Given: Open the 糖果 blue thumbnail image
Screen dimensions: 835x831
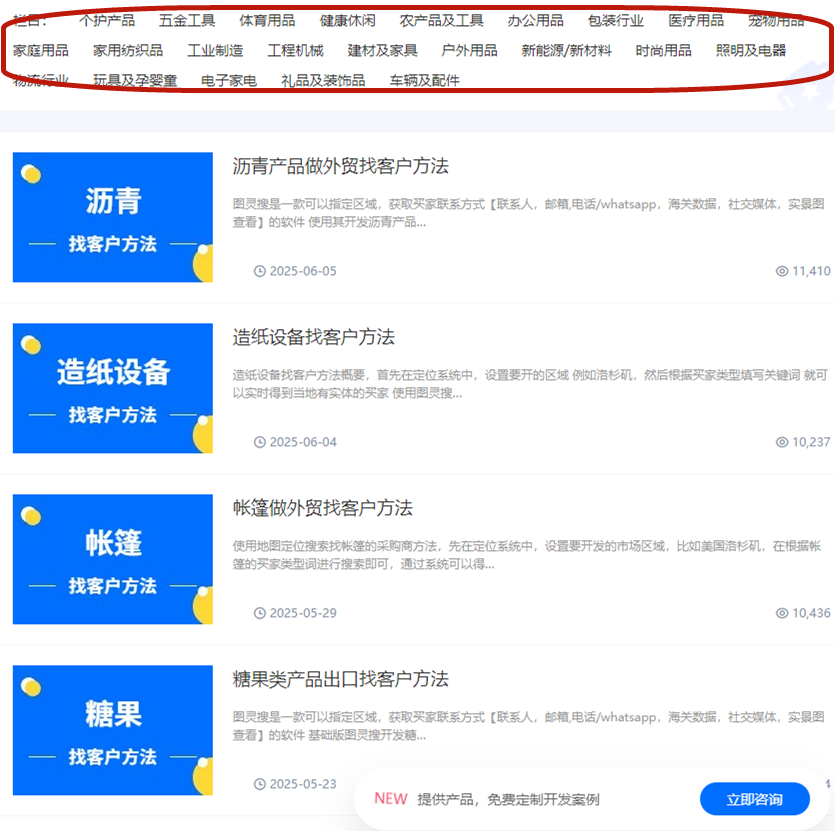Looking at the screenshot, I should pyautogui.click(x=113, y=730).
